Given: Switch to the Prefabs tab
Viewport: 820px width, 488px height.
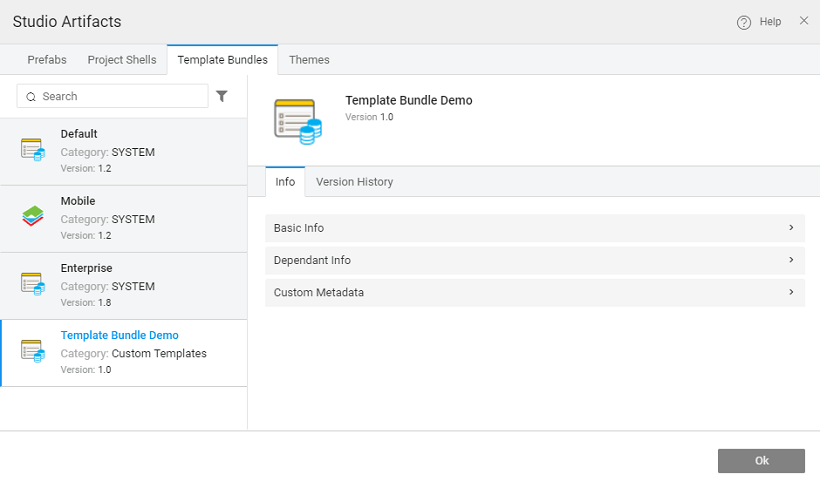Looking at the screenshot, I should (x=47, y=60).
